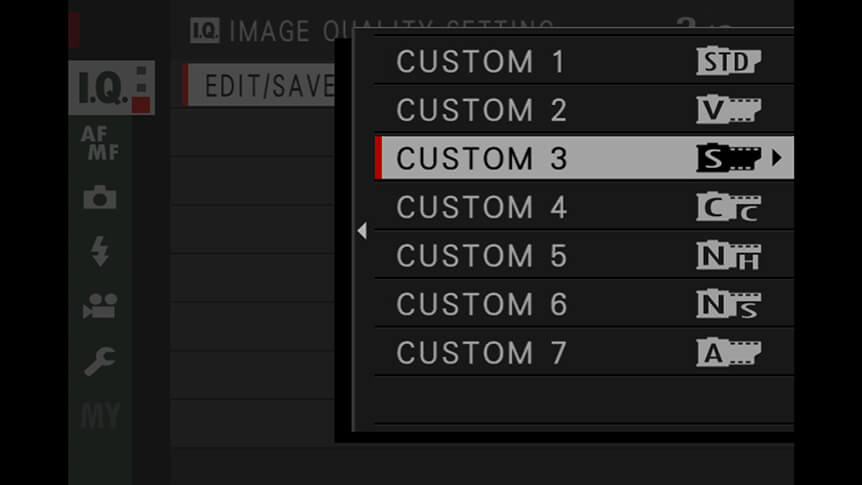Click the Pro Neg Std NS icon

pyautogui.click(x=728, y=304)
